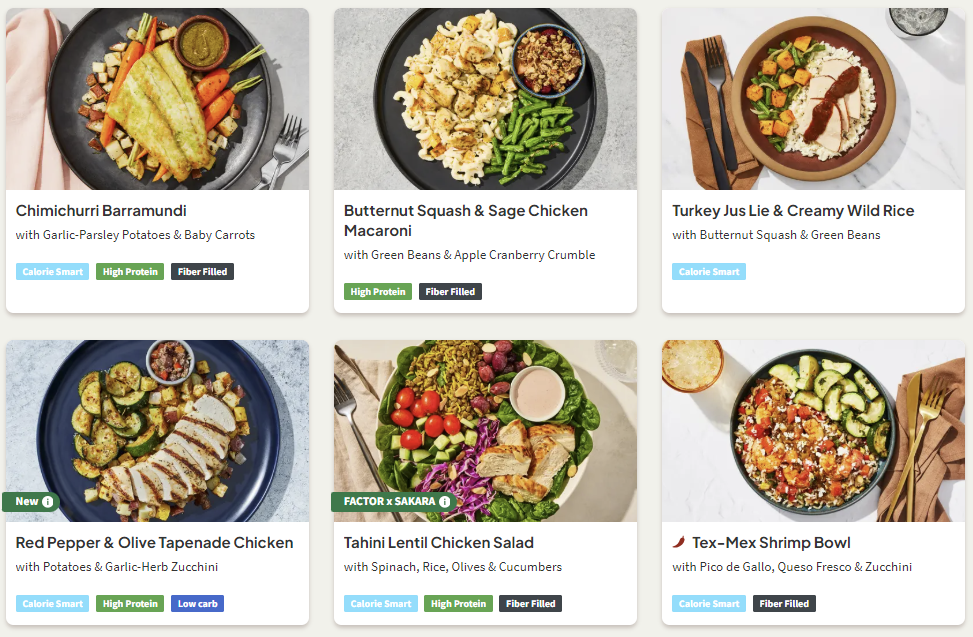
Task: Click the New badge on Tapenade Chicken
Action: click(27, 501)
